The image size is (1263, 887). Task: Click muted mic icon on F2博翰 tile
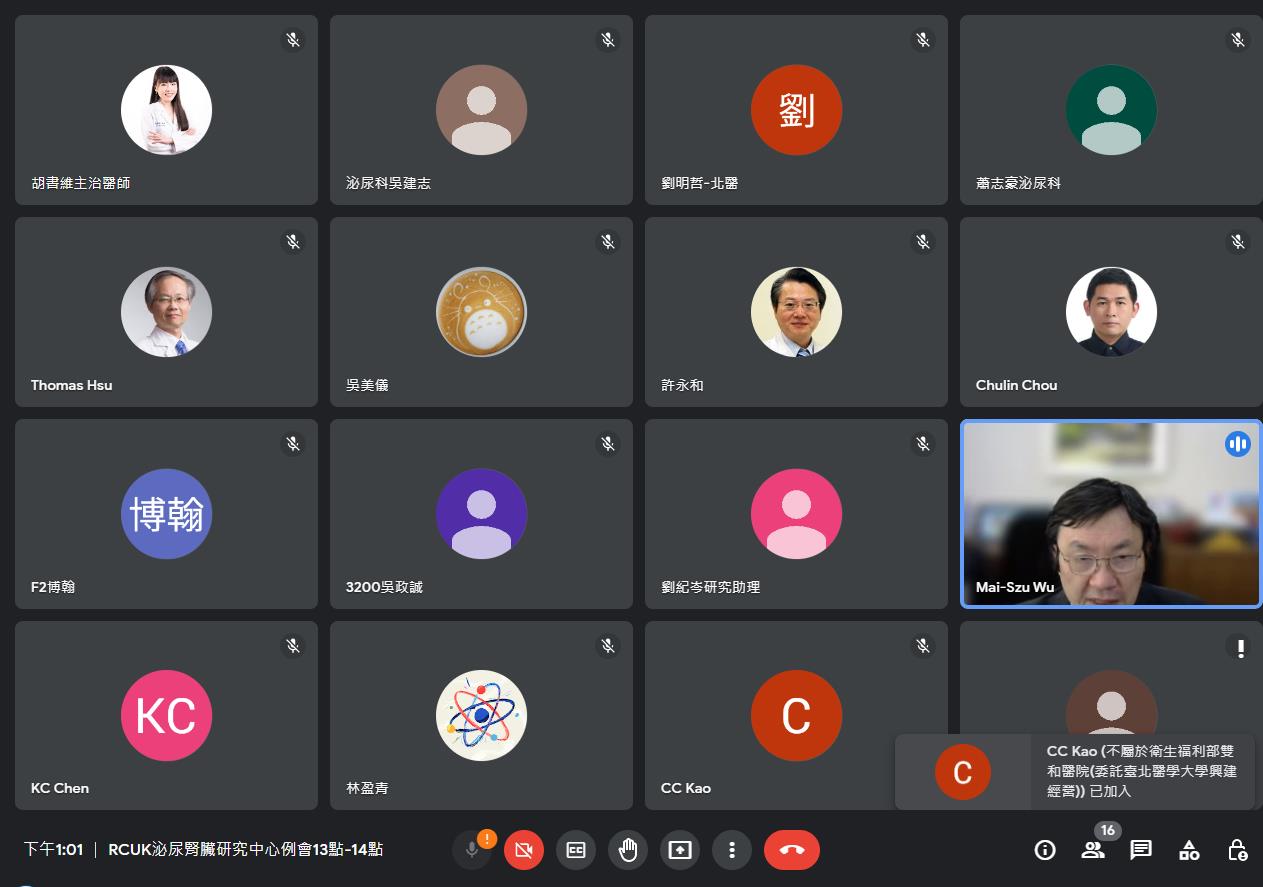coord(293,444)
